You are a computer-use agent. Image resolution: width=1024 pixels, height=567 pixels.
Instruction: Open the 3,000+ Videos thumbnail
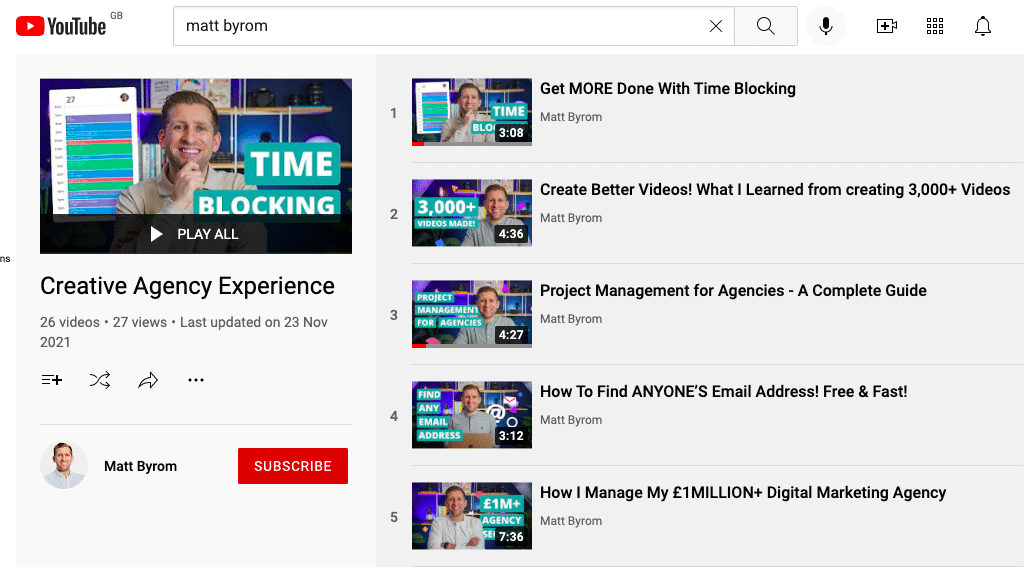[x=472, y=213]
